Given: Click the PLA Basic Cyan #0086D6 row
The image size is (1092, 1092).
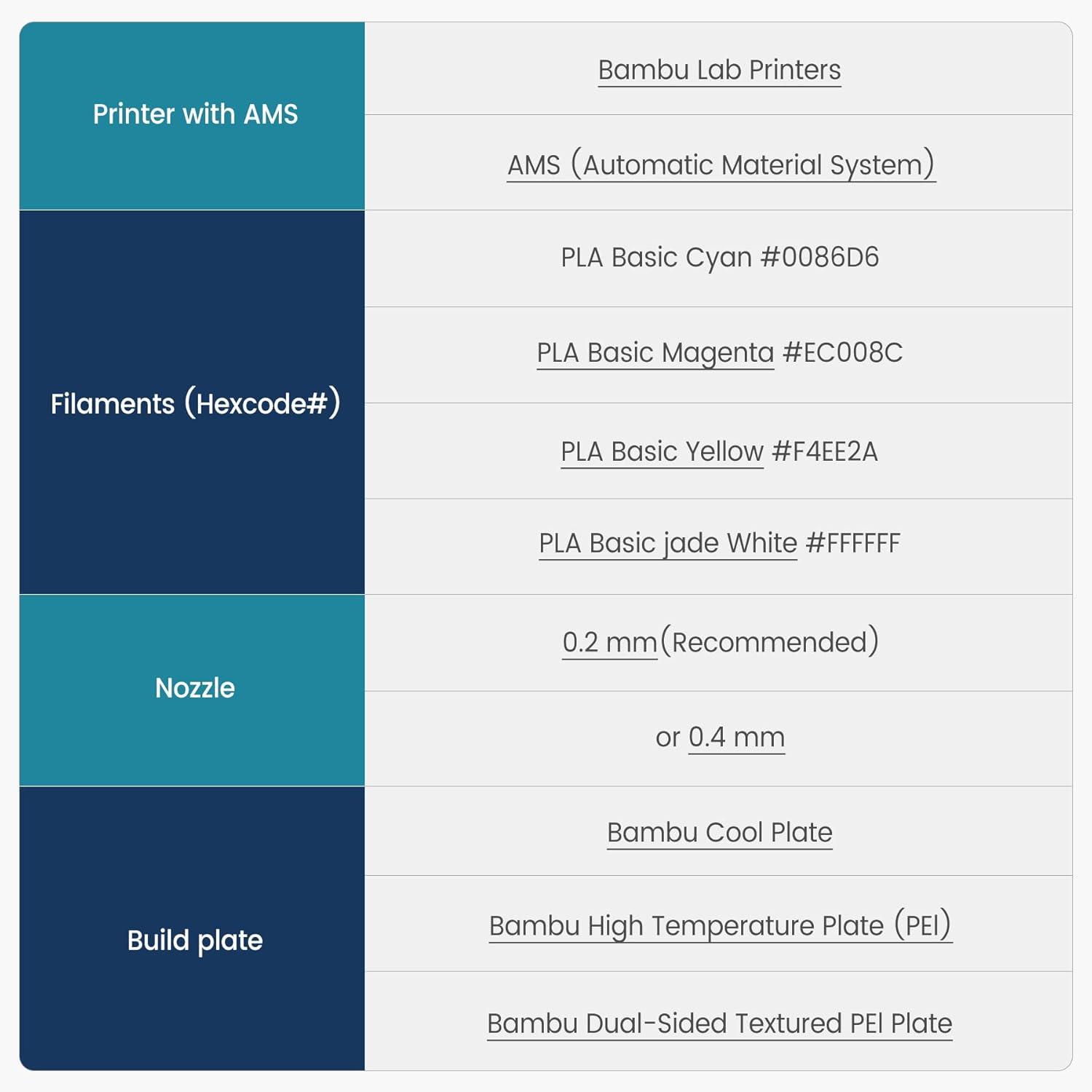Looking at the screenshot, I should [x=719, y=258].
